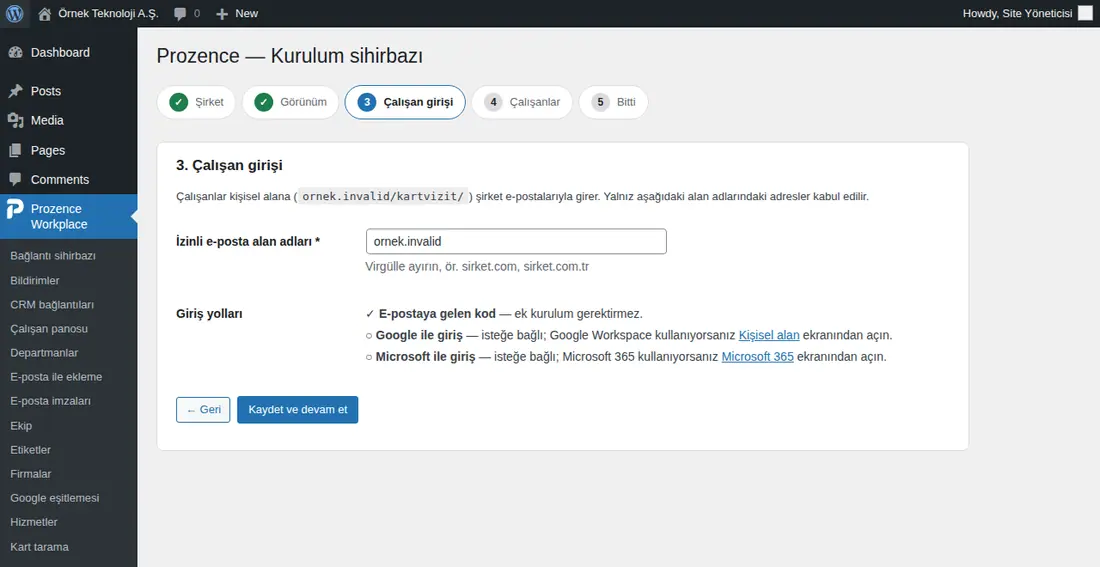Image resolution: width=1100 pixels, height=567 pixels.
Task: Open the comments bubble icon in admin bar
Action: [x=180, y=14]
